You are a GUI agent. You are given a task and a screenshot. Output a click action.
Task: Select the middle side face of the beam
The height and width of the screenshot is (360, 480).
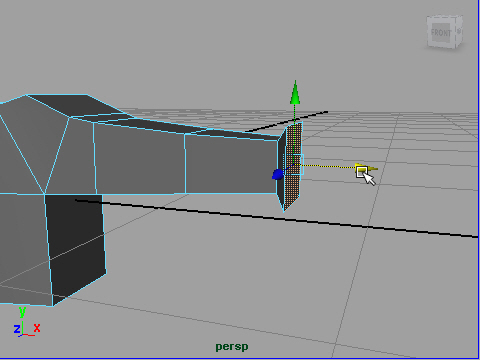point(139,158)
